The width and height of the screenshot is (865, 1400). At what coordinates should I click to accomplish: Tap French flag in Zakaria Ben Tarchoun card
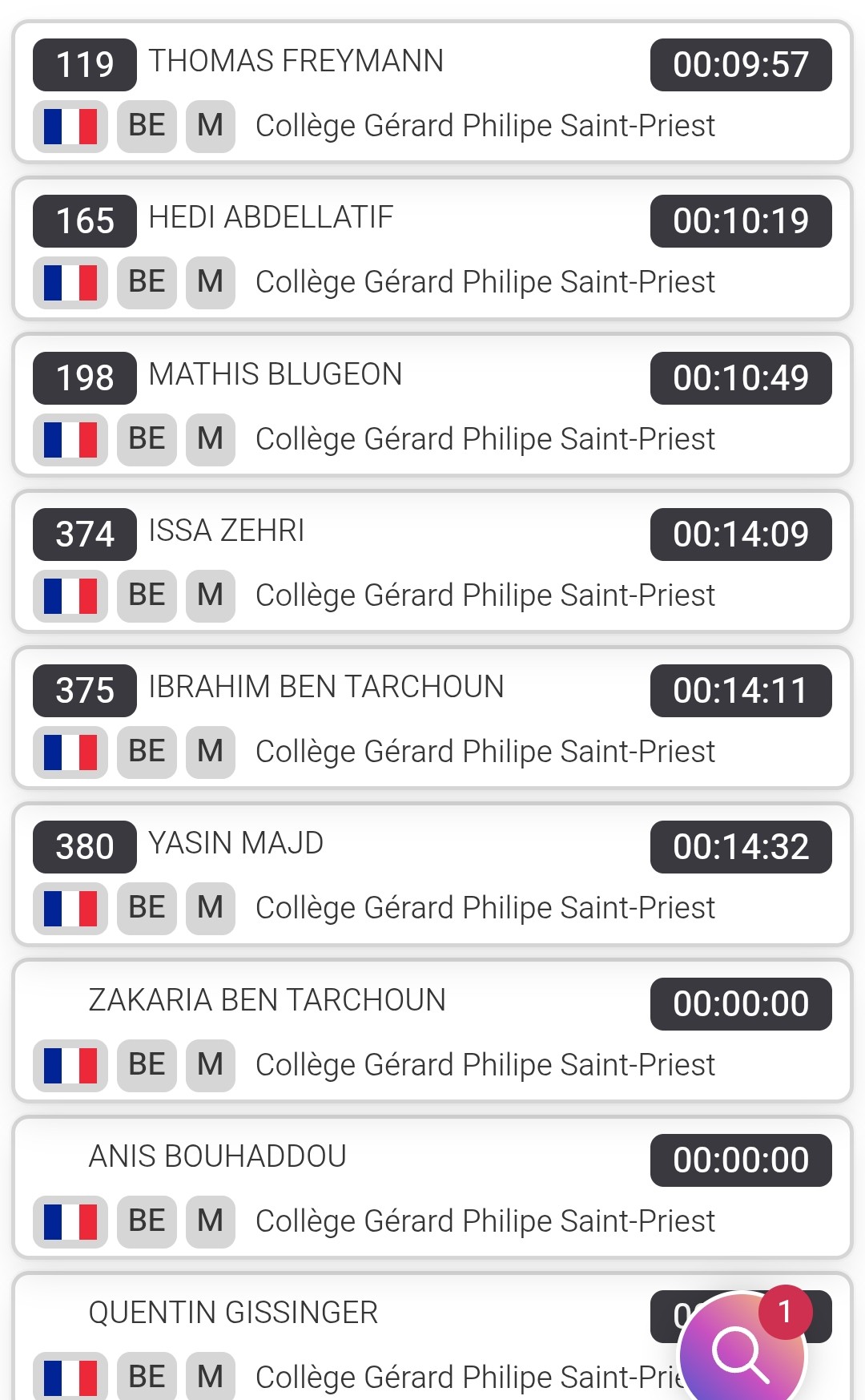coord(70,1065)
